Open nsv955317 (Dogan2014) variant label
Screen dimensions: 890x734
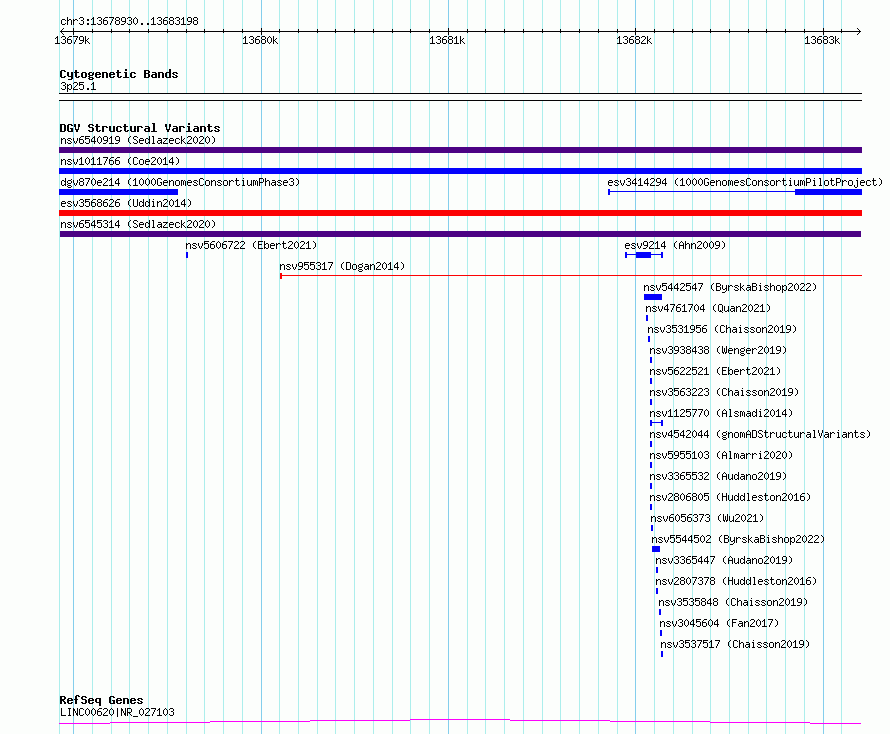342,266
